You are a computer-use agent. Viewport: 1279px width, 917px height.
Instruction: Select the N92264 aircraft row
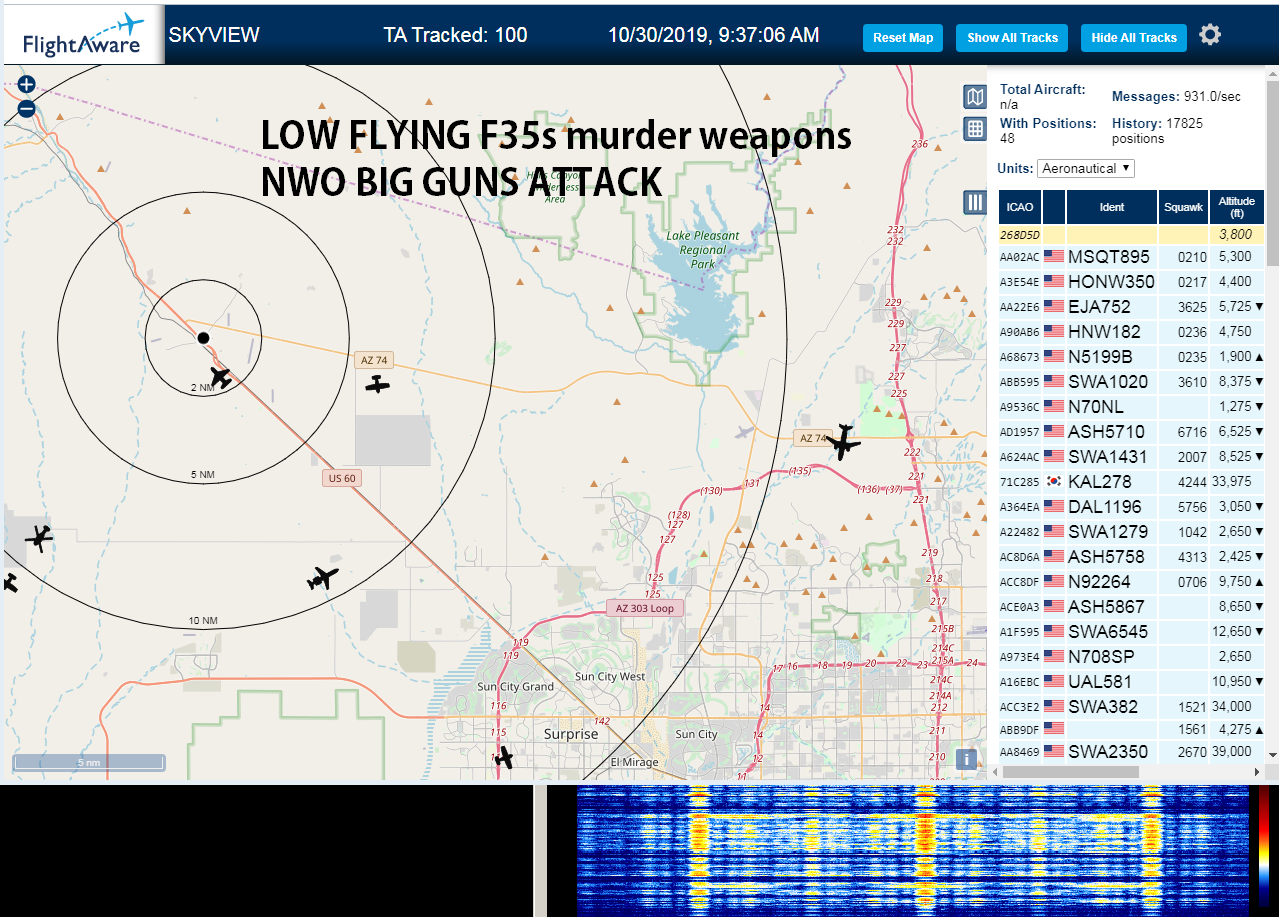point(1132,582)
